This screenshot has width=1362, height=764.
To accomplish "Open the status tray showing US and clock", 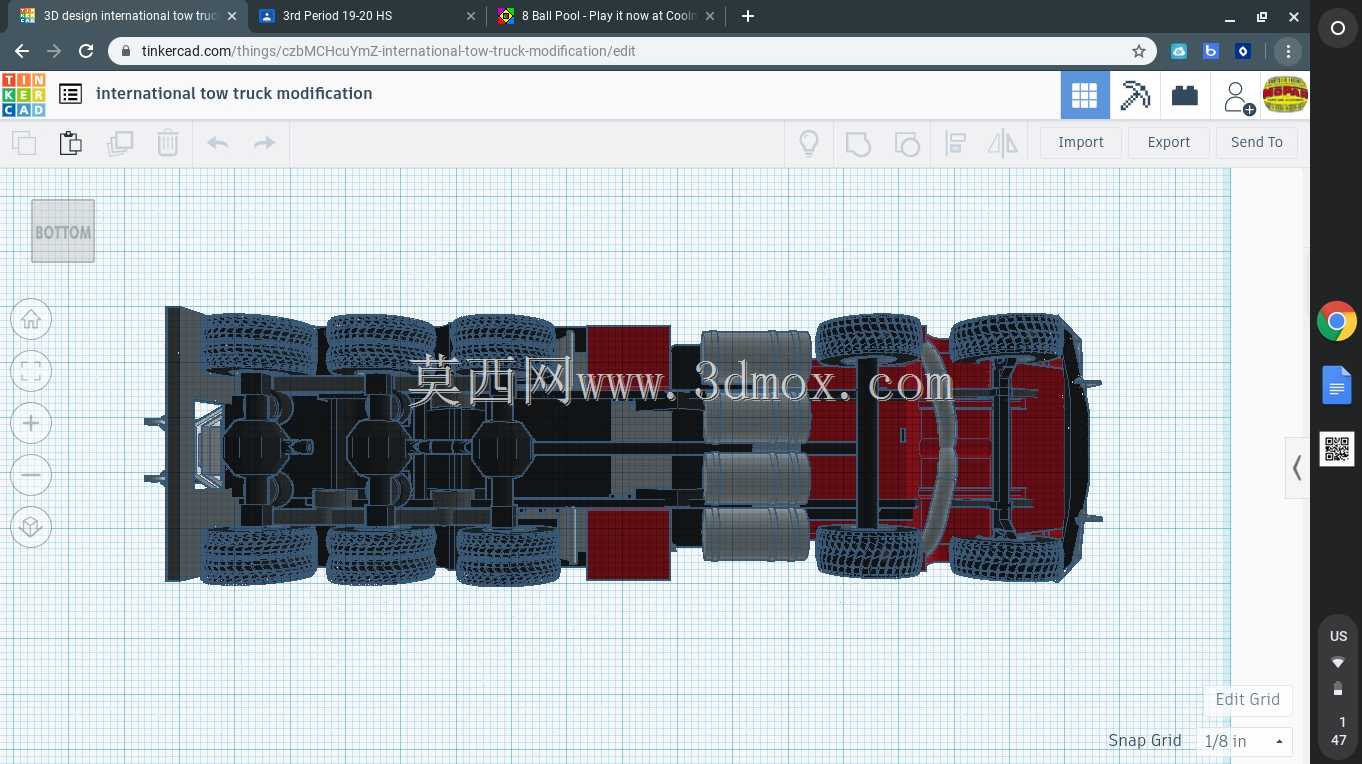I will (1338, 688).
